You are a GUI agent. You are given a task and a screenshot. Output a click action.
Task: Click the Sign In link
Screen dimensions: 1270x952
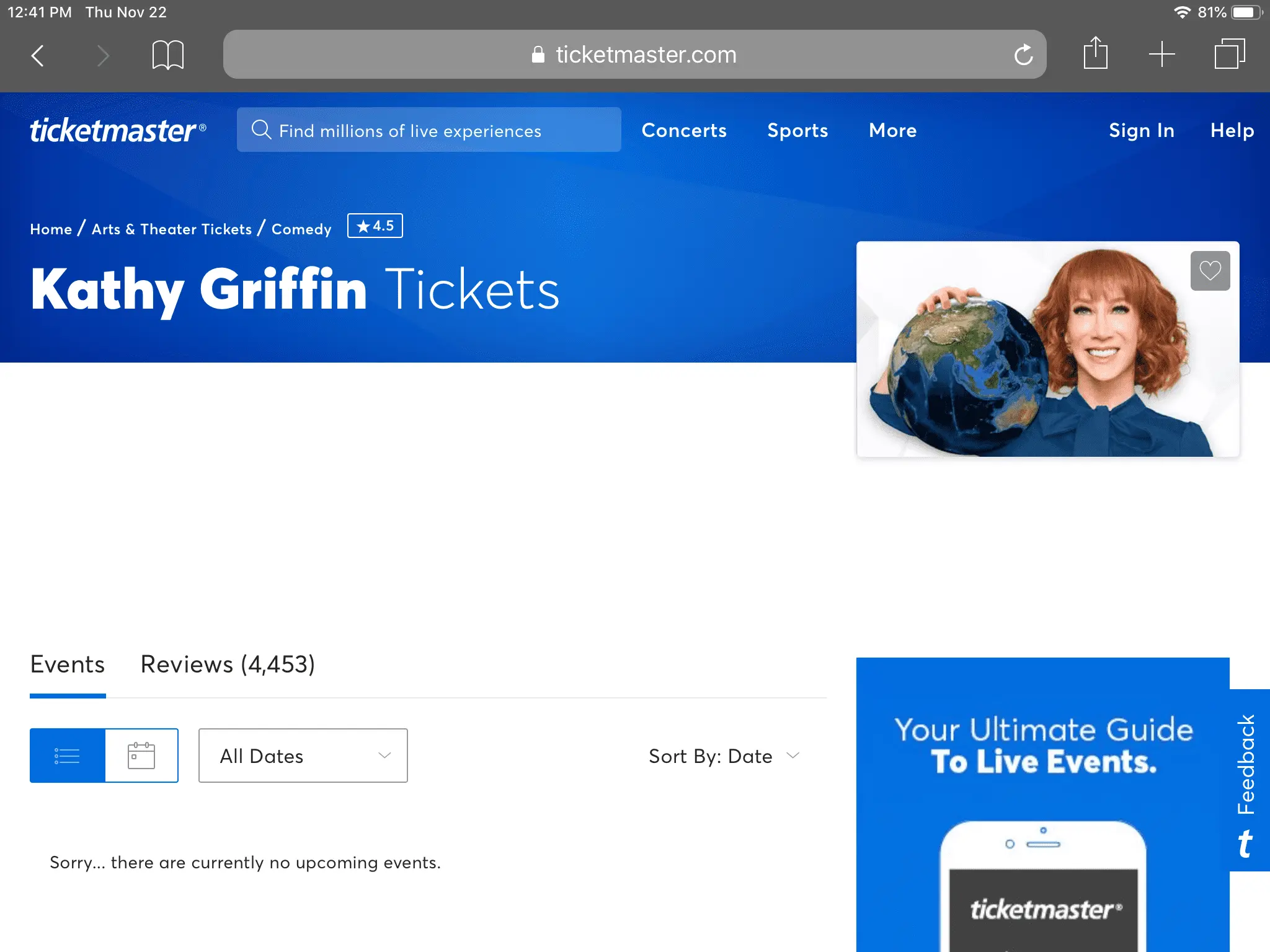coord(1141,130)
